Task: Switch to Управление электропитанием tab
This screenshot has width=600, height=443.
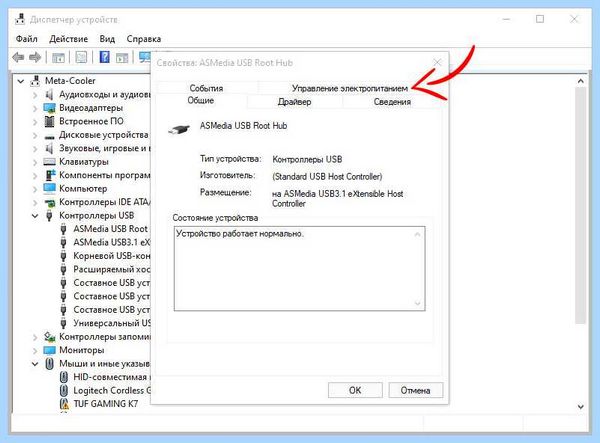Action: pos(350,88)
